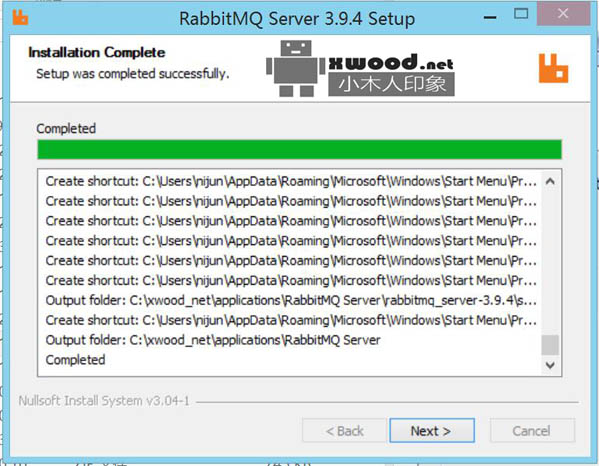This screenshot has width=599, height=466.
Task: Click the RabbitMQ icon in the title bar
Action: [x=20, y=18]
